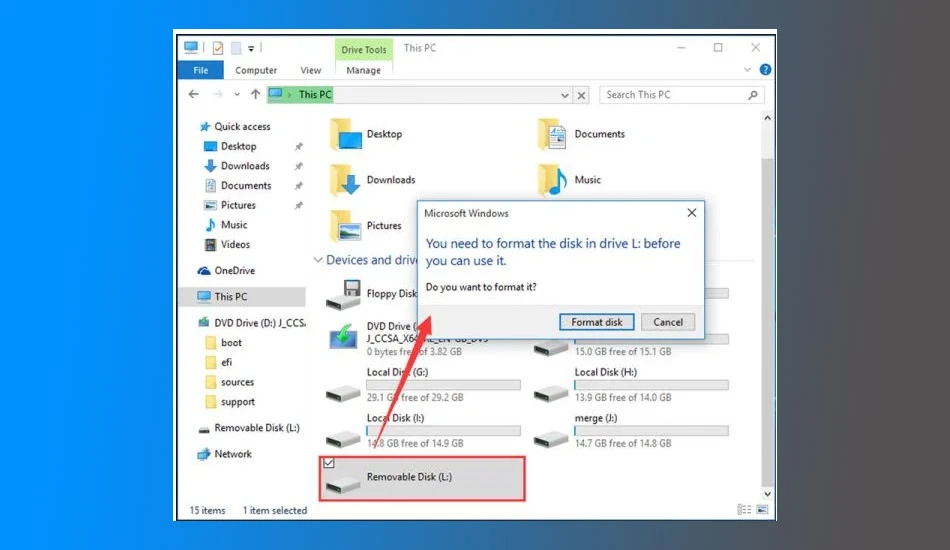Click the This PC icon in title bar
Screen dimensions: 950x550
[x=191, y=47]
